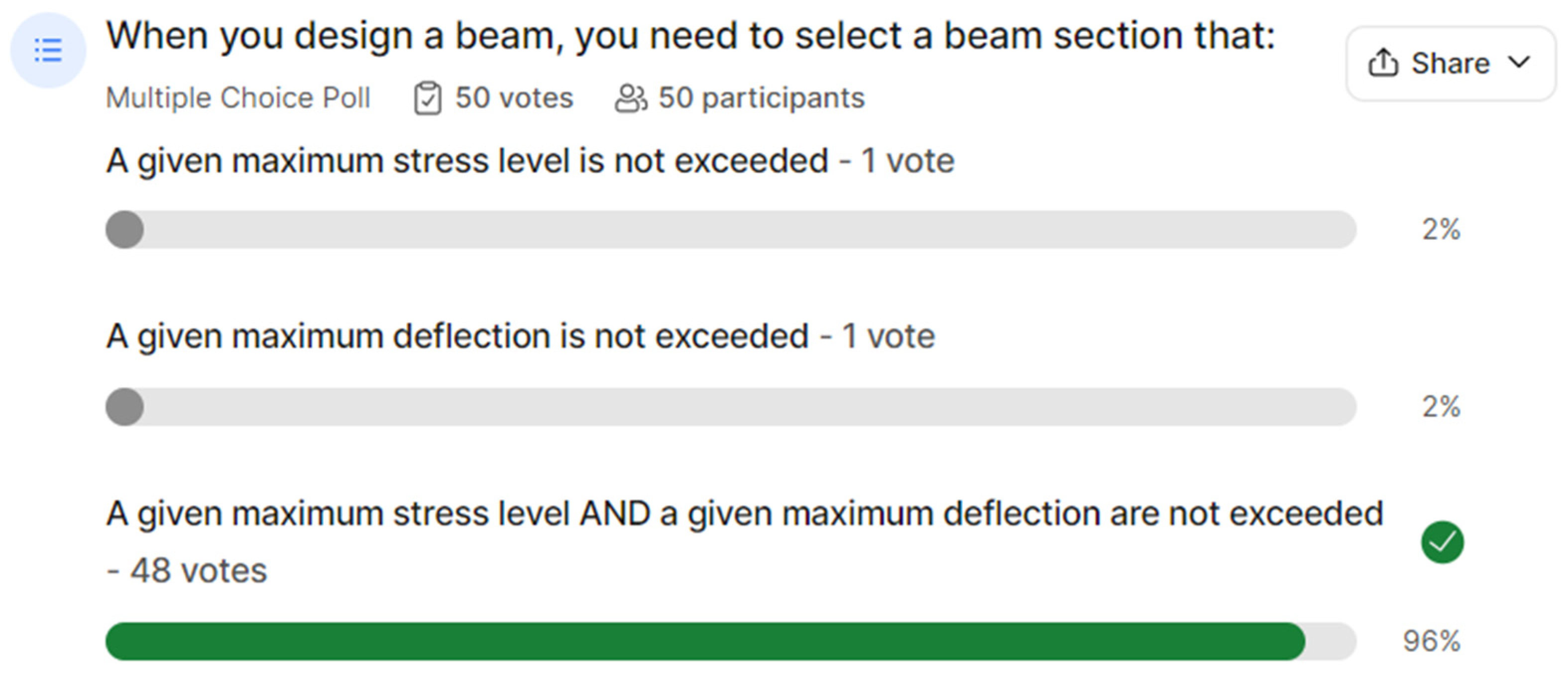Click the "Multiple Choice Poll" type label
Screen dimensions: 1568x673
(x=238, y=98)
